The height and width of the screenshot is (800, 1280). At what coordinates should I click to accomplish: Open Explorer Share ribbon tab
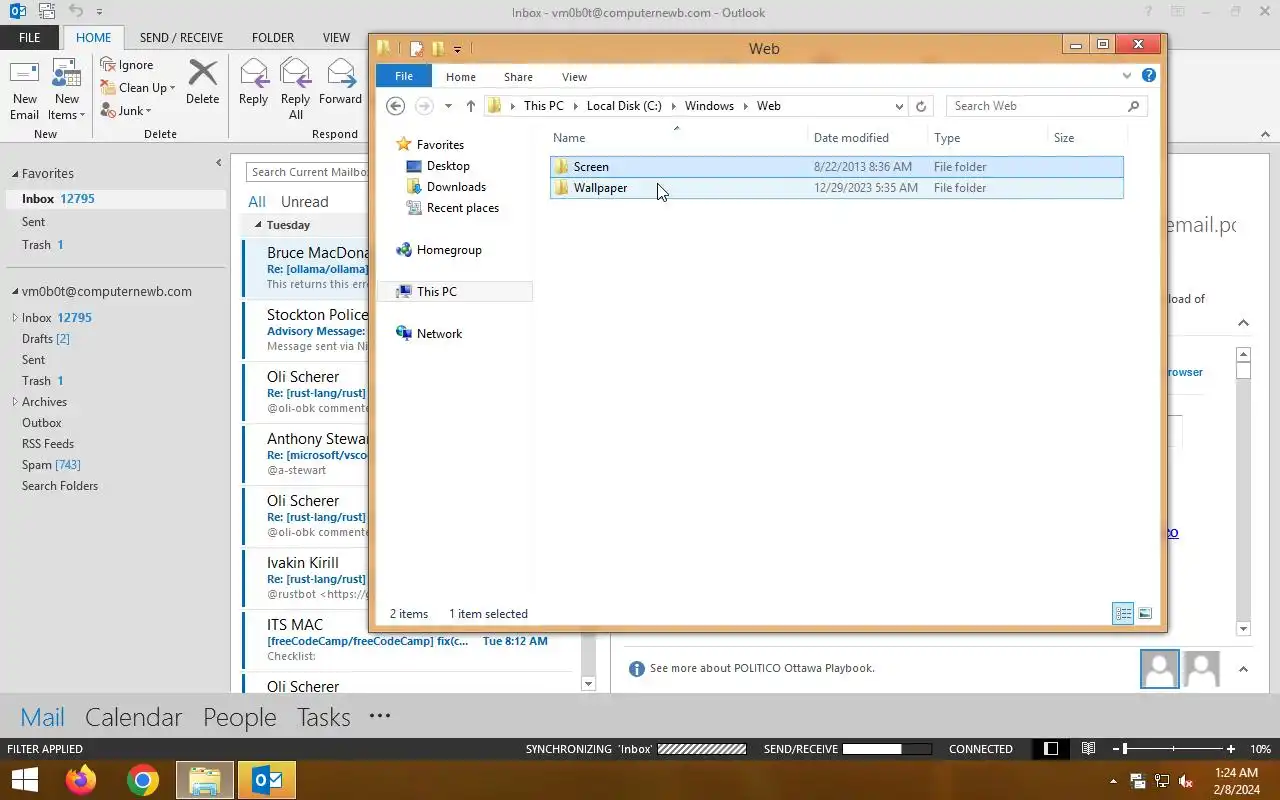point(518,77)
